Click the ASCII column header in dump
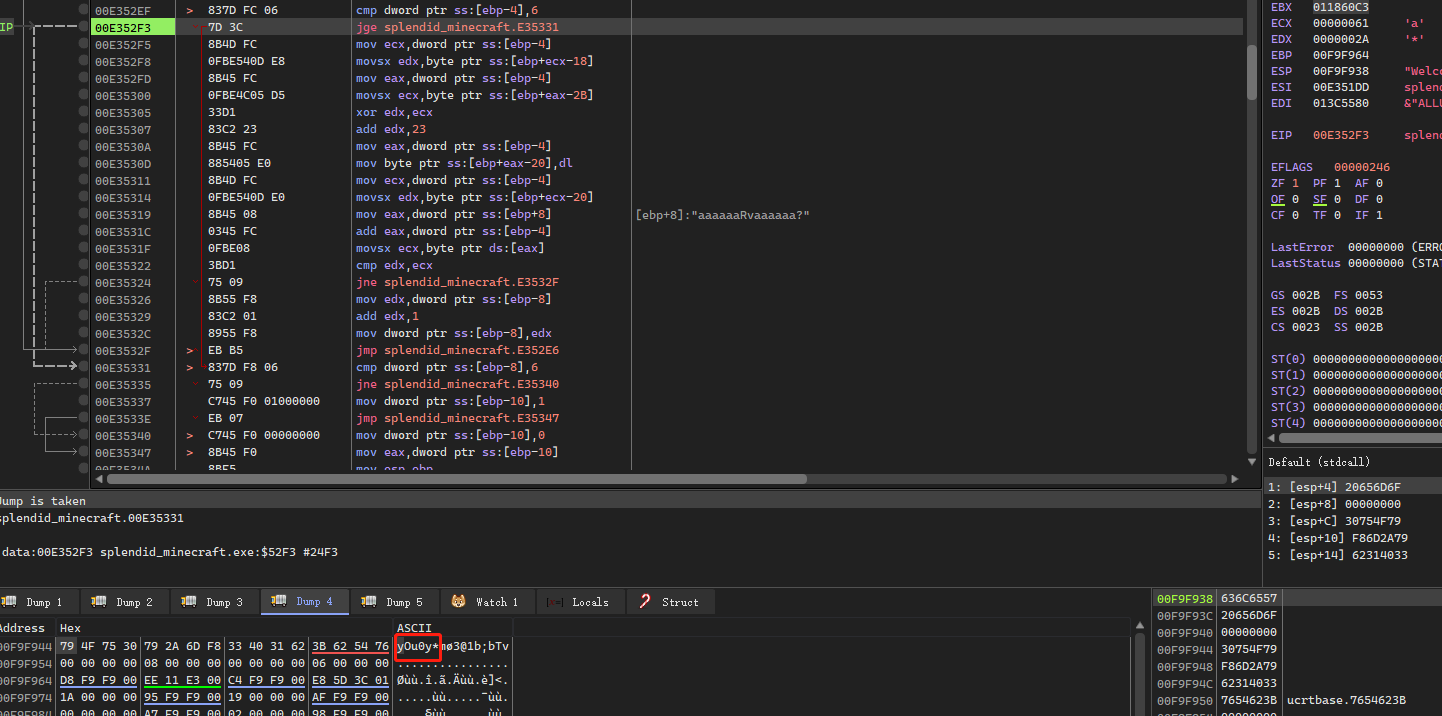Screen dimensions: 1442x716 [413, 628]
